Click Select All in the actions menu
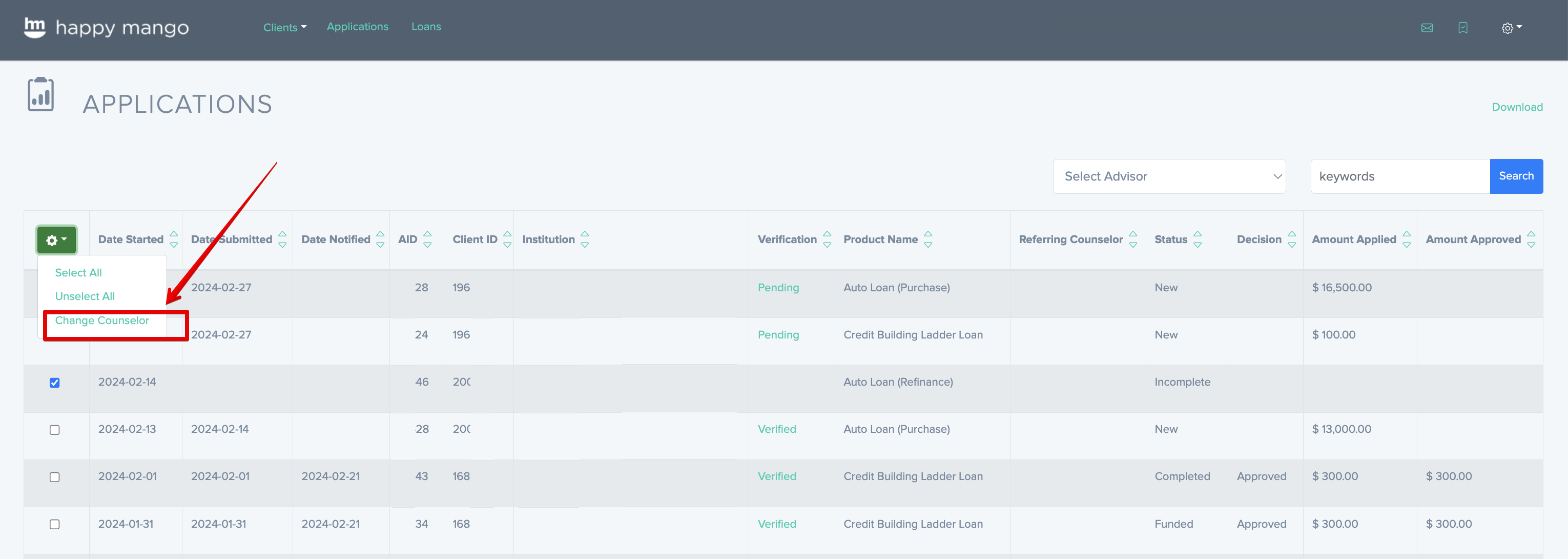The height and width of the screenshot is (559, 1568). coord(78,272)
